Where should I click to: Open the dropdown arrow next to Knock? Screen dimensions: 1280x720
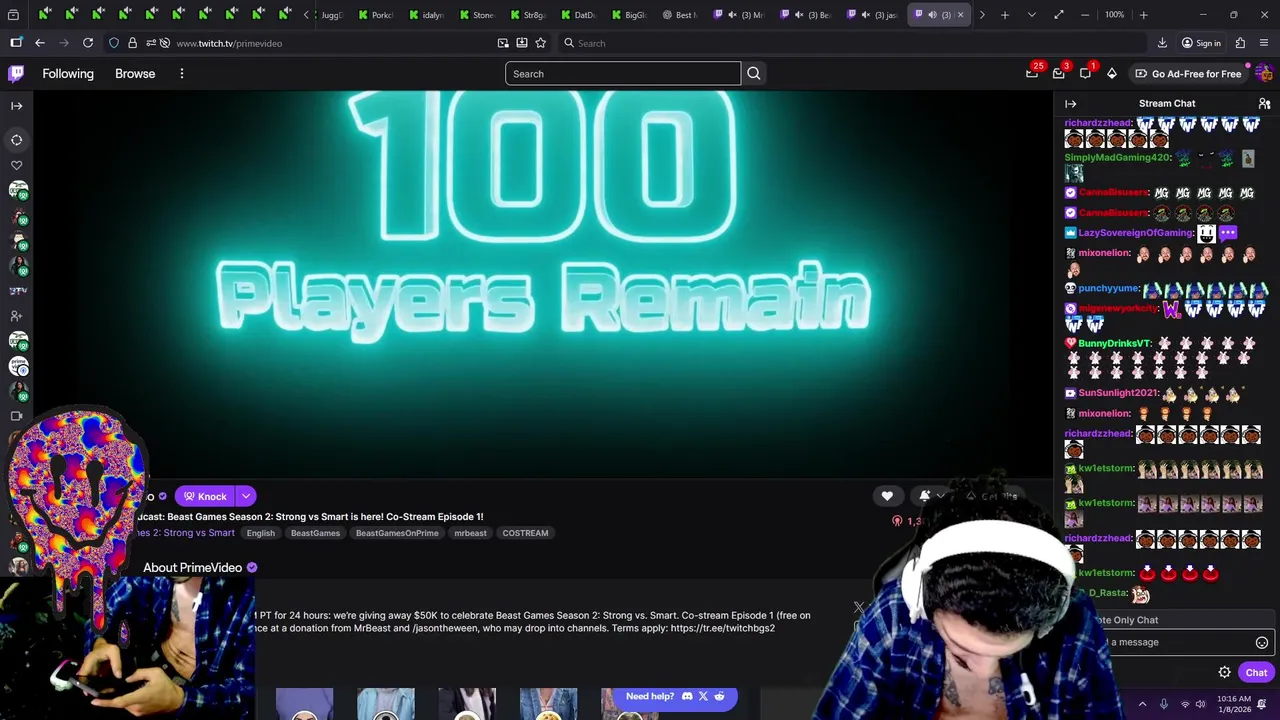click(x=246, y=496)
